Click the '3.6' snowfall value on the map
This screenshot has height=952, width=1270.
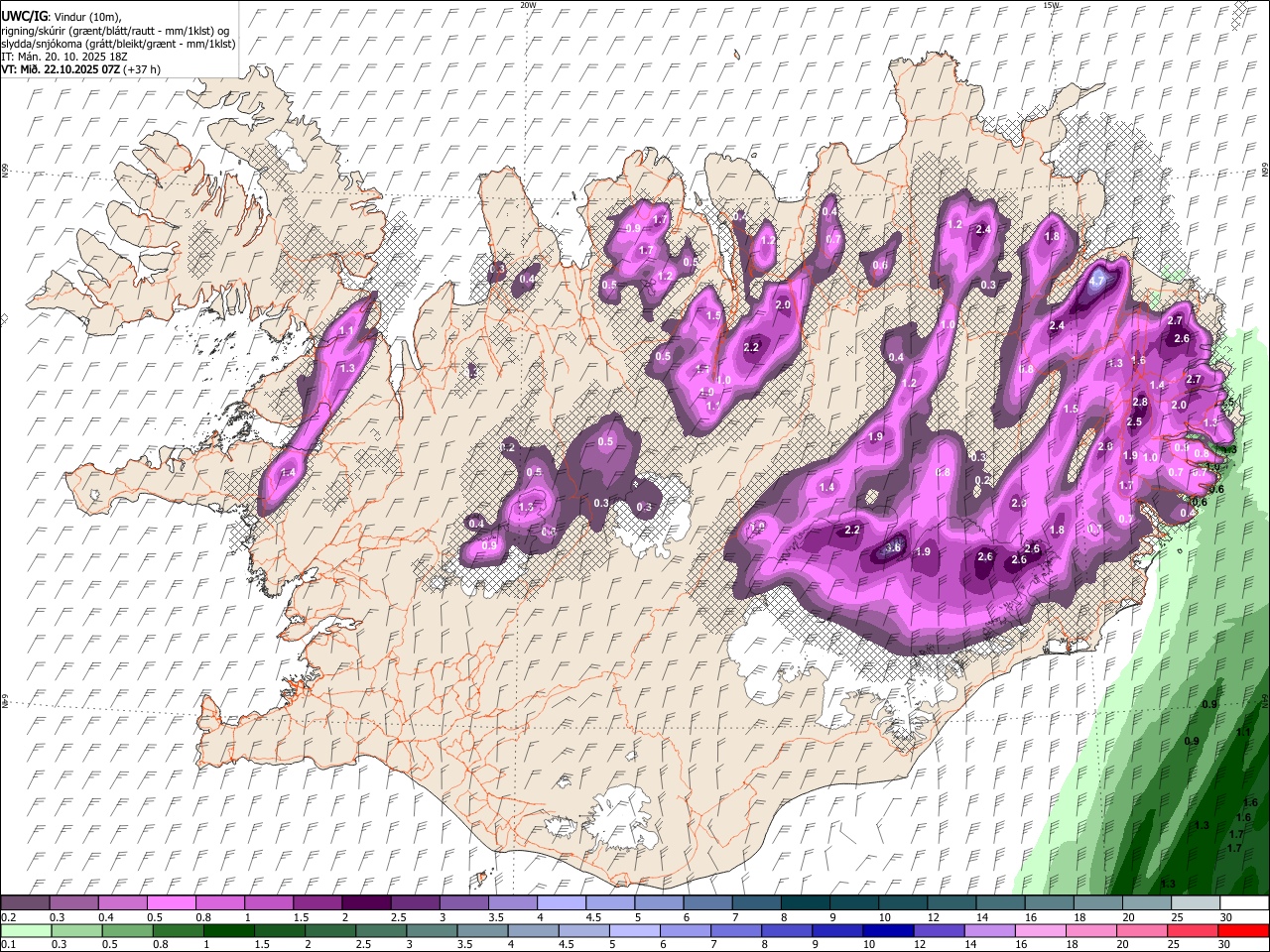(x=893, y=547)
